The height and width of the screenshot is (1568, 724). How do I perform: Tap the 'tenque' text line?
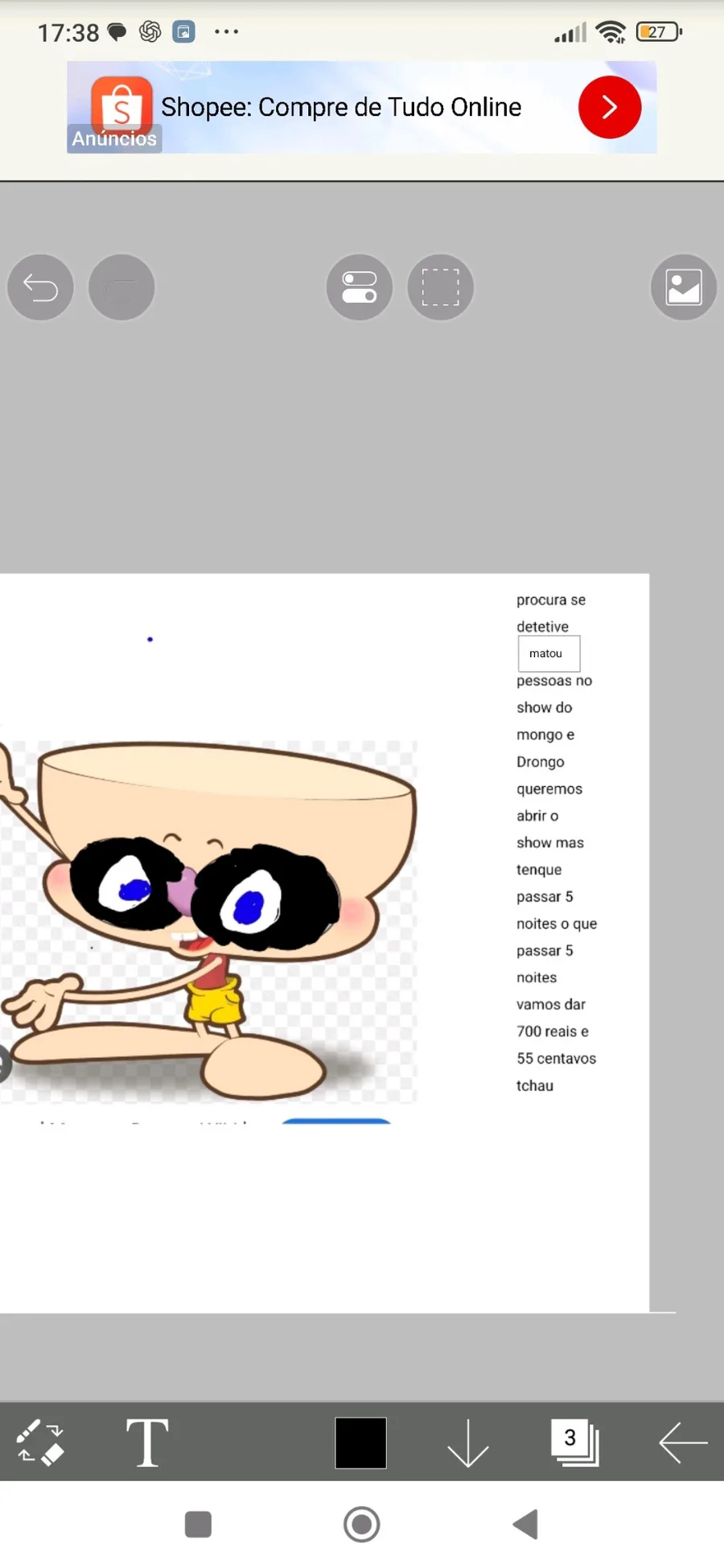point(539,870)
